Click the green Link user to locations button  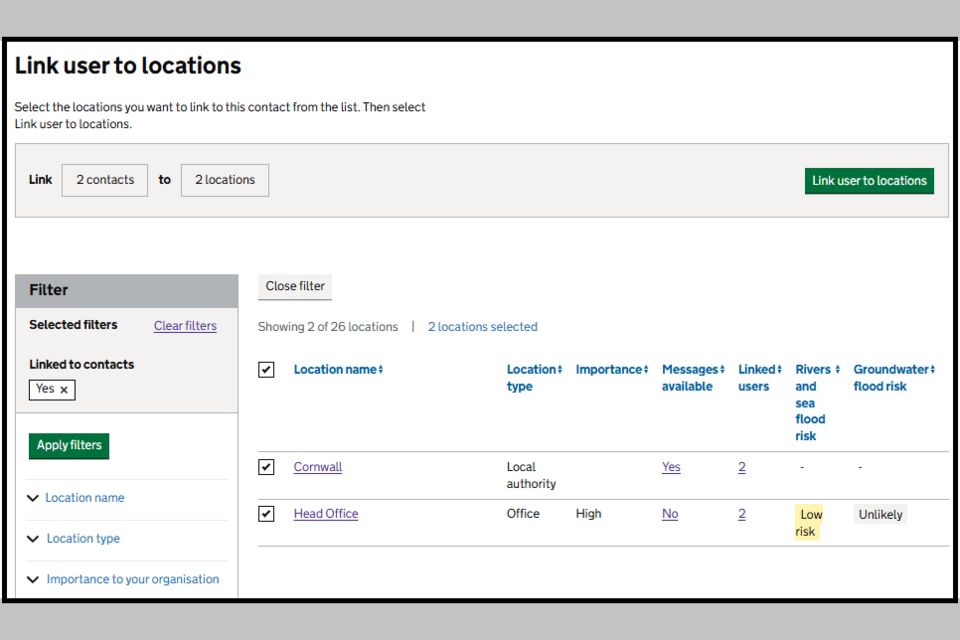[869, 181]
